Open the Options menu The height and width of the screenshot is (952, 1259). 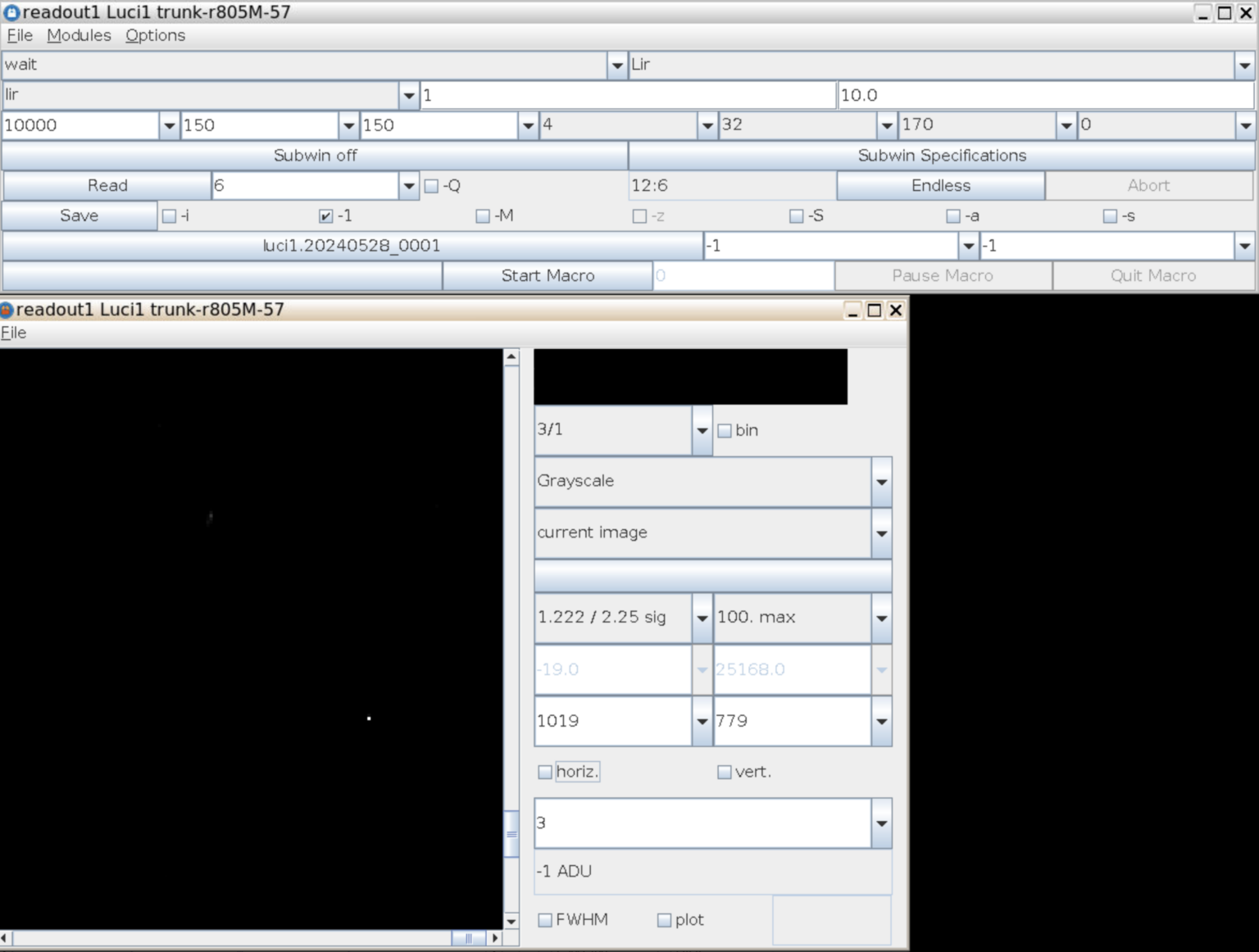pyautogui.click(x=155, y=35)
